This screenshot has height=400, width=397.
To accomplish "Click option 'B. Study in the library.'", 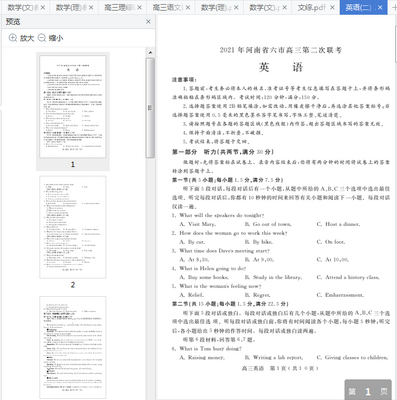I will pos(273,277).
